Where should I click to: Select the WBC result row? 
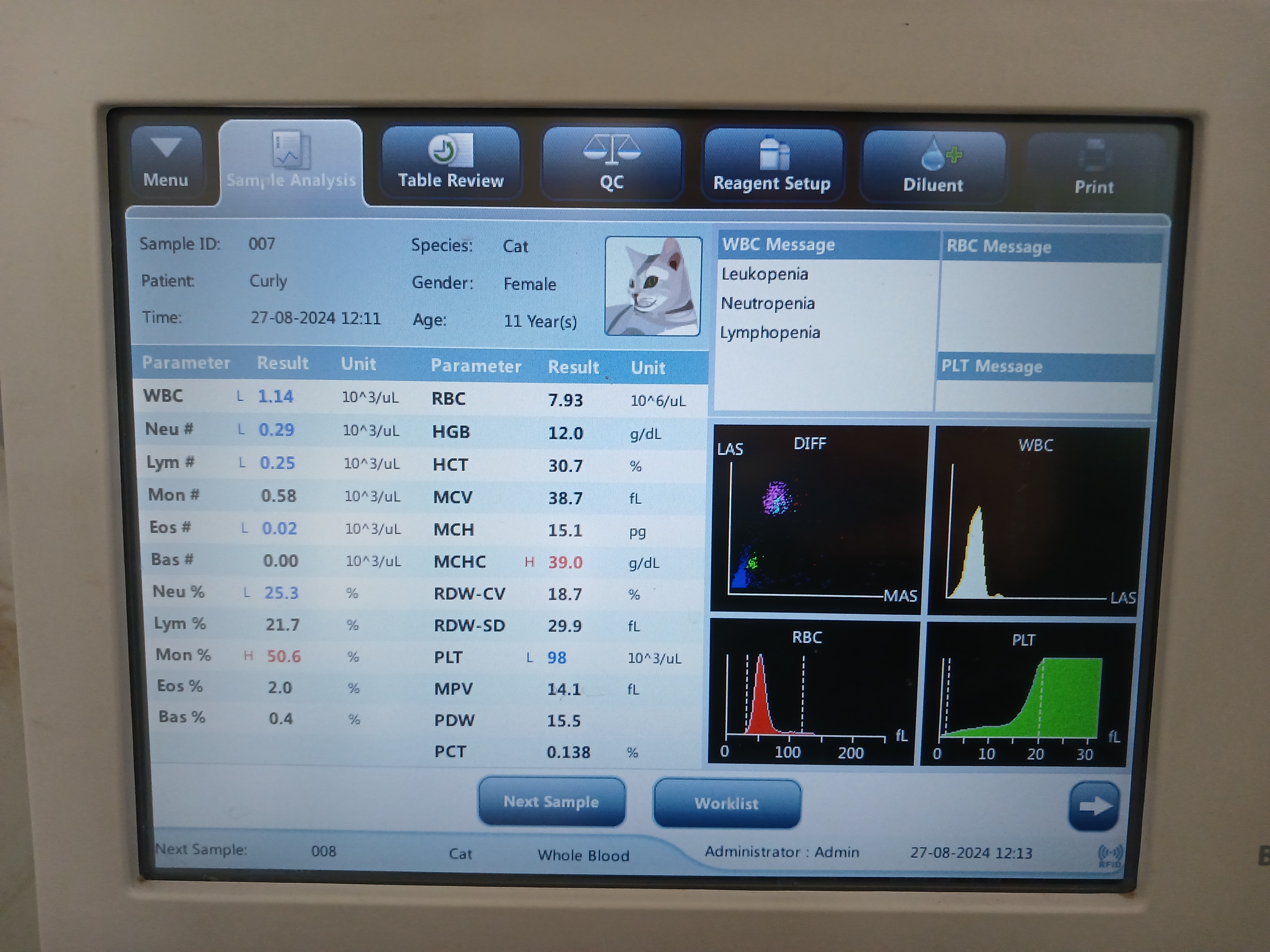275,397
